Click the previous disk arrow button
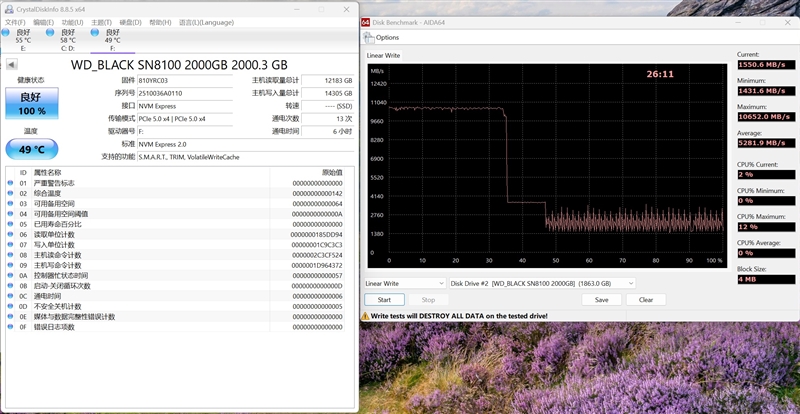Screen dimensions: 800x414 tap(12, 64)
